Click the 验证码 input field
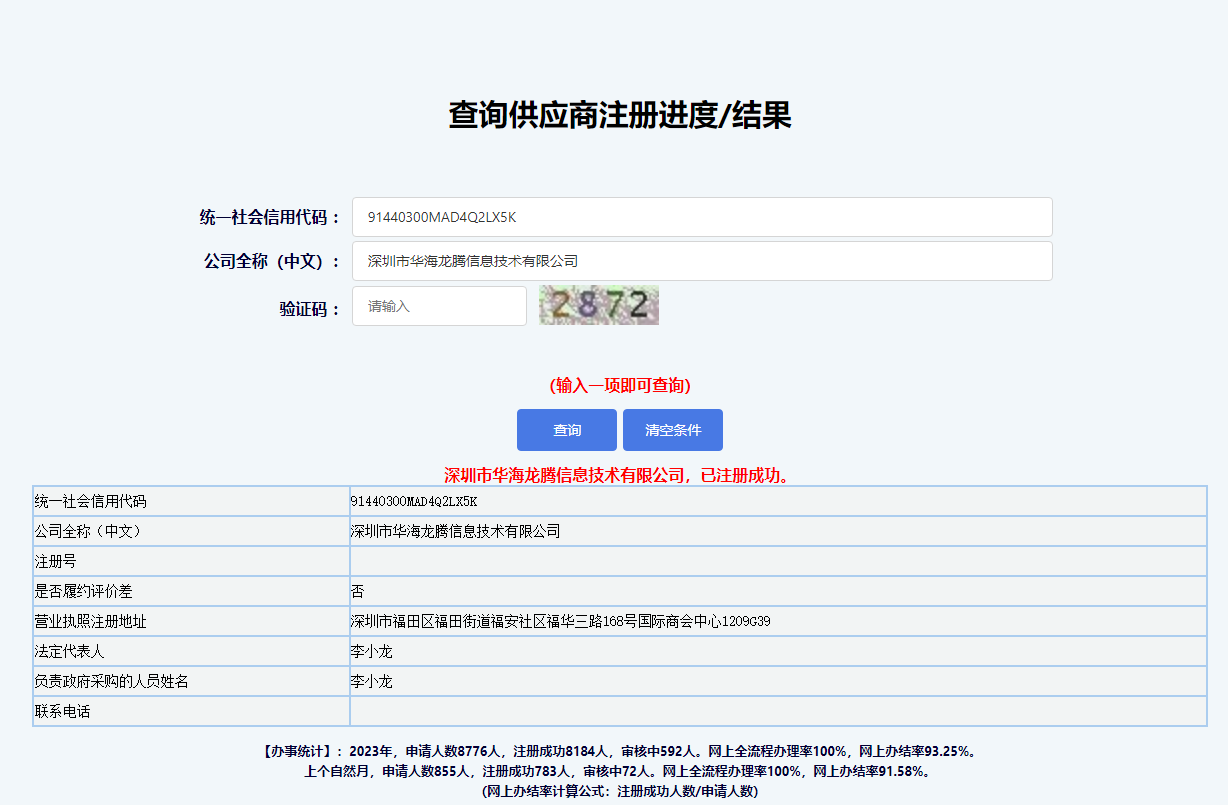This screenshot has height=805, width=1228. point(438,305)
